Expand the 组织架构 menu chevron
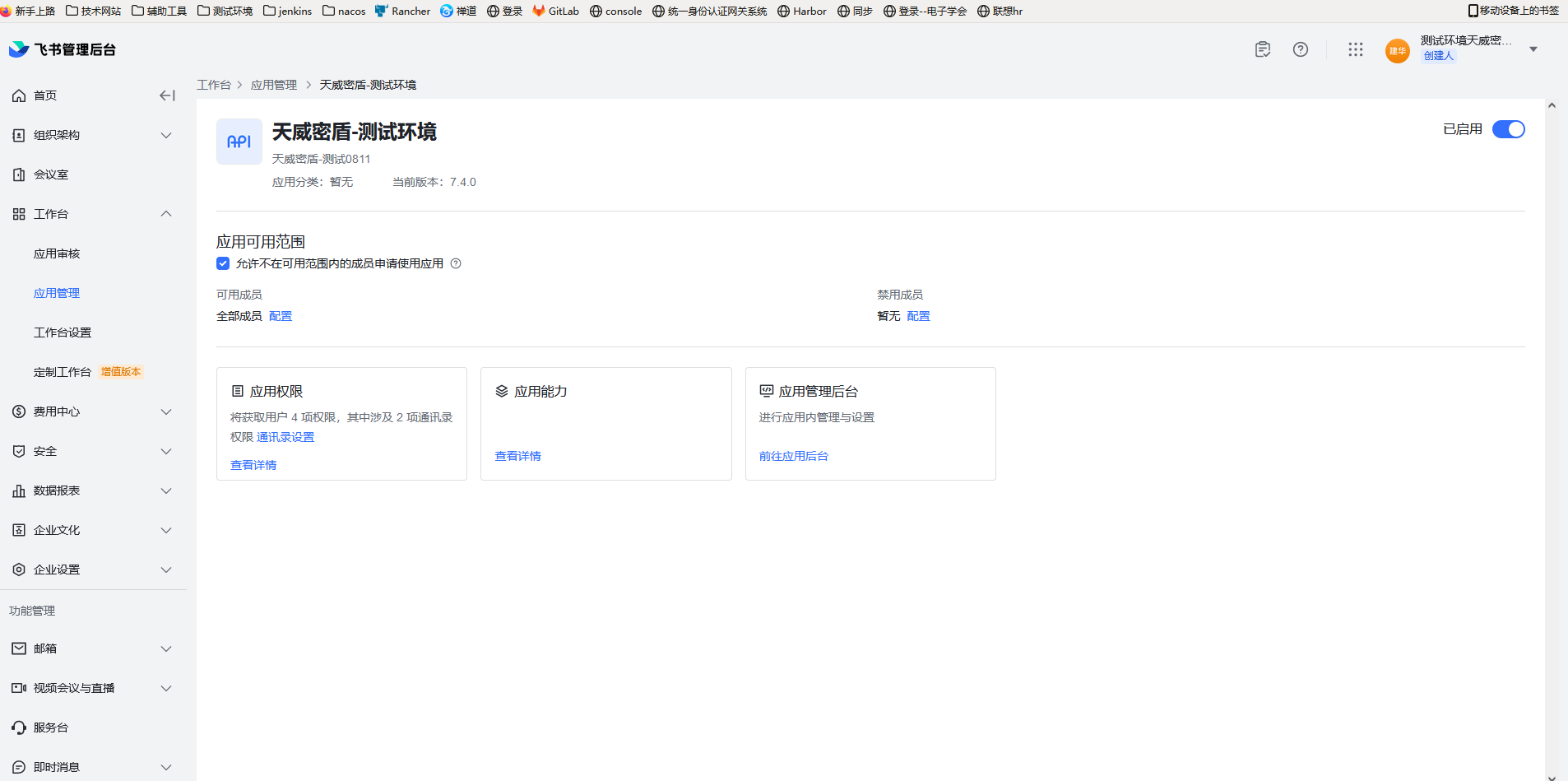Image resolution: width=1568 pixels, height=781 pixels. tap(166, 135)
